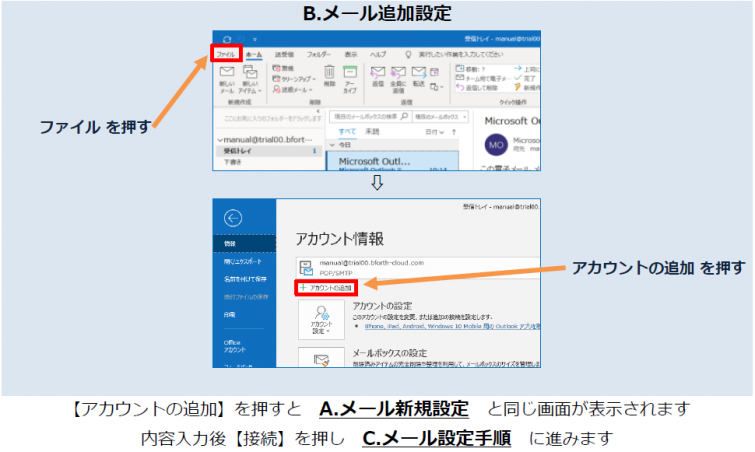The image size is (755, 452).
Task: Click the 全員に返信 icon
Action: click(401, 76)
